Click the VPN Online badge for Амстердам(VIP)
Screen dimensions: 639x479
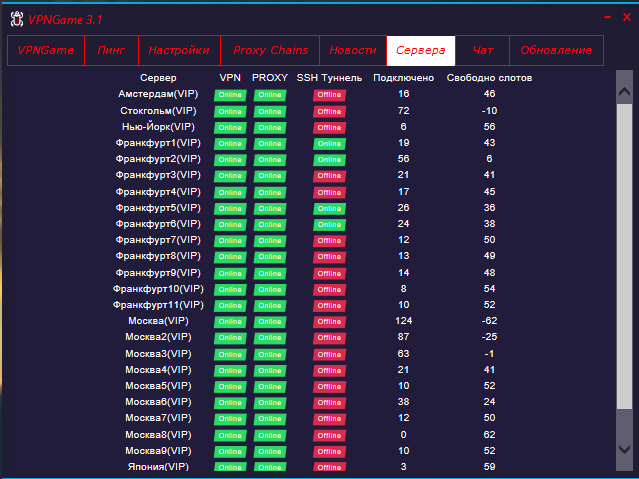pos(230,95)
